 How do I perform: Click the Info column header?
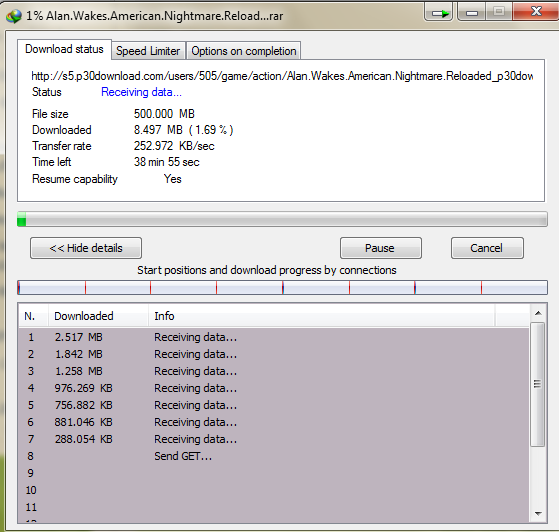point(322,316)
